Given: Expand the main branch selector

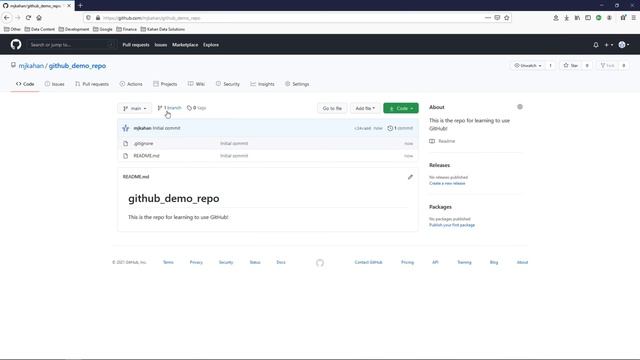Looking at the screenshot, I should coord(135,108).
